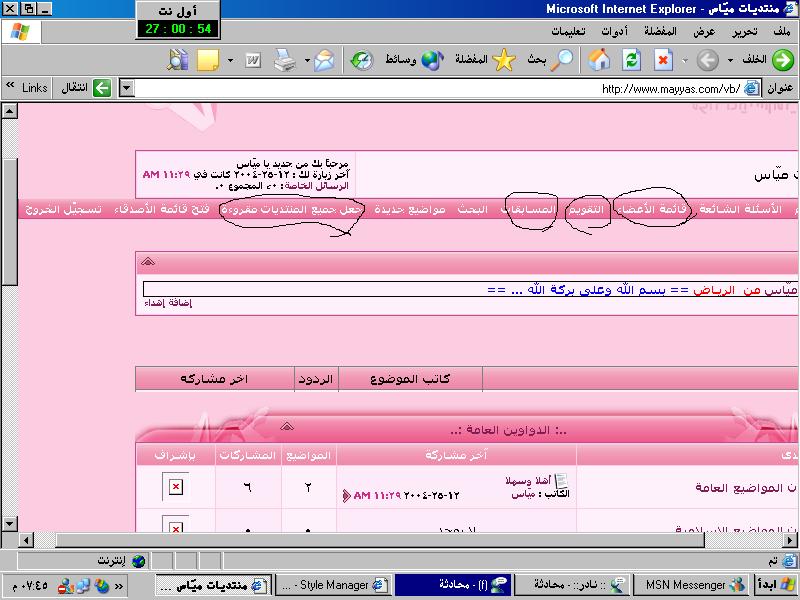The image size is (800, 600).
Task: Click the Home icon in IE toolbar
Action: coord(599,60)
